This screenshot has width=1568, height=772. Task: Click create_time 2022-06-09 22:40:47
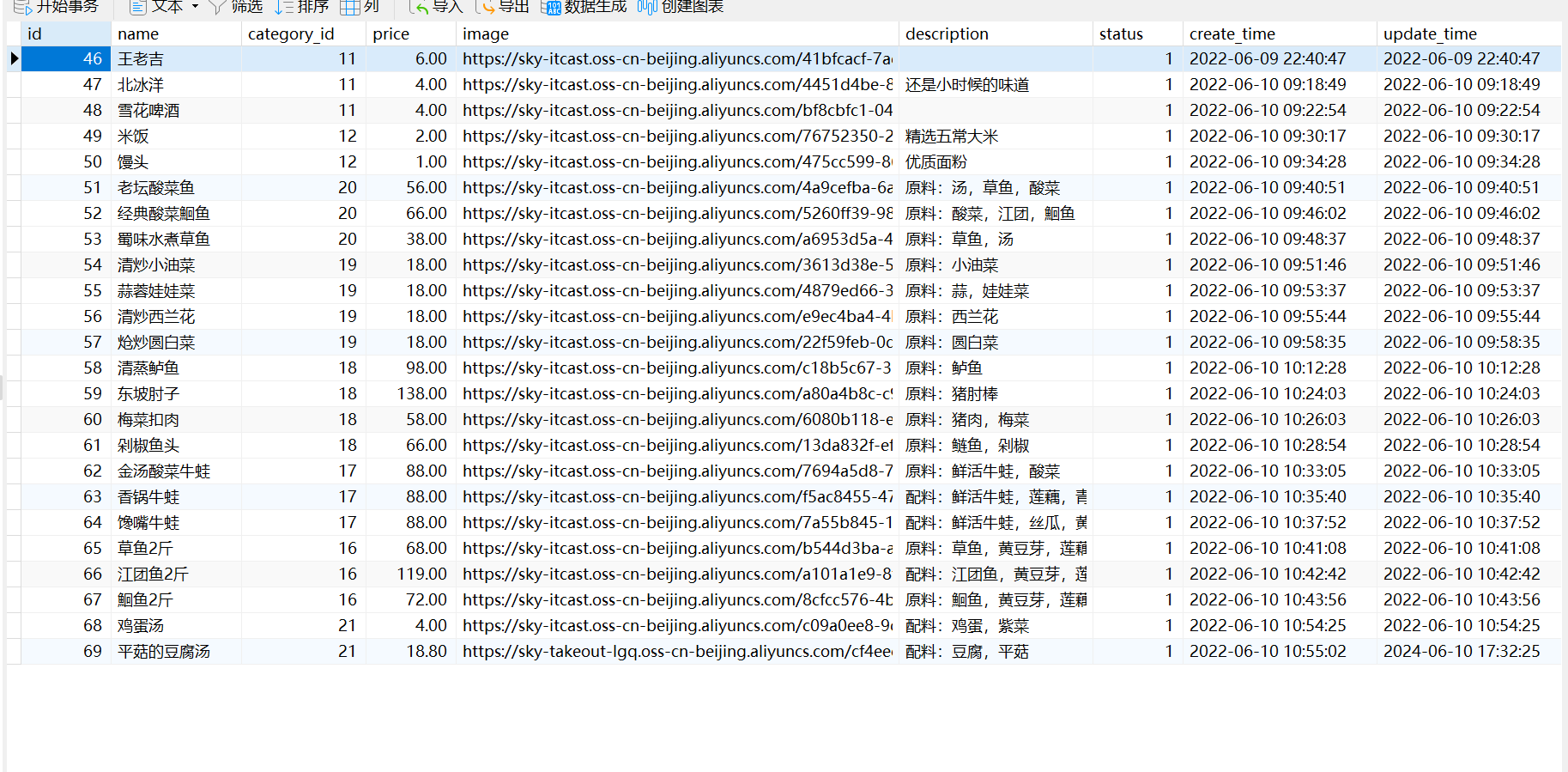coord(1280,58)
